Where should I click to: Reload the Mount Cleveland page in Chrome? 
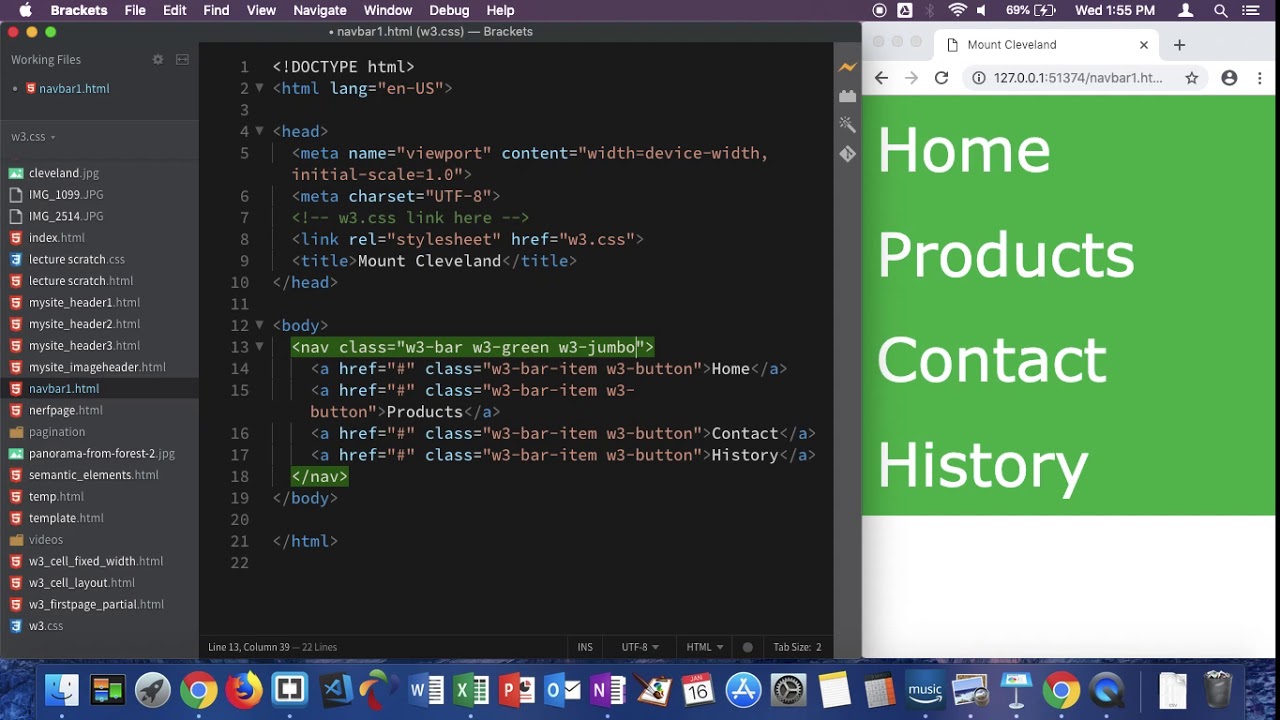tap(941, 78)
